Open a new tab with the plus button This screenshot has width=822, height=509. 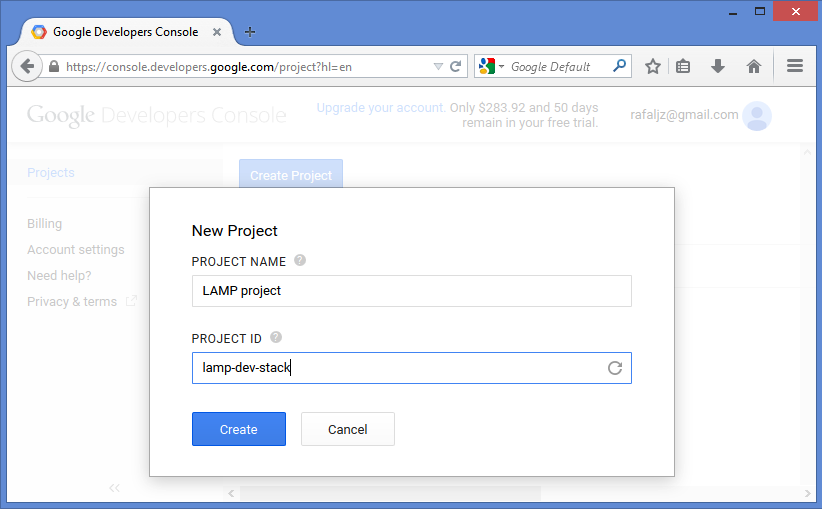[x=250, y=32]
